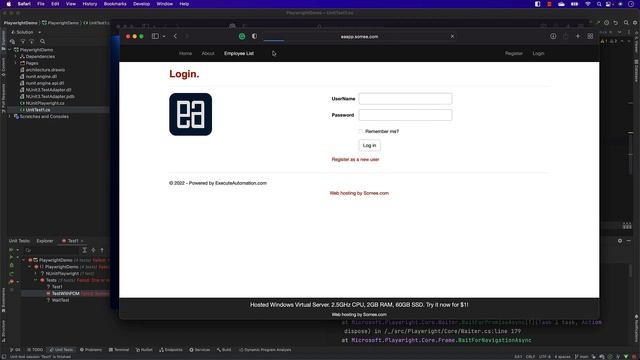Expand the Dependencies node
Screen dimensions: 640x360
pyautogui.click(x=16, y=56)
